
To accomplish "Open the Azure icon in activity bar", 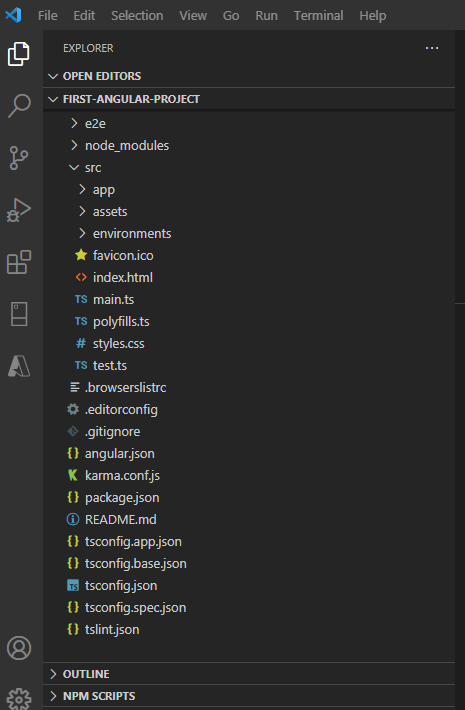I will coord(19,366).
